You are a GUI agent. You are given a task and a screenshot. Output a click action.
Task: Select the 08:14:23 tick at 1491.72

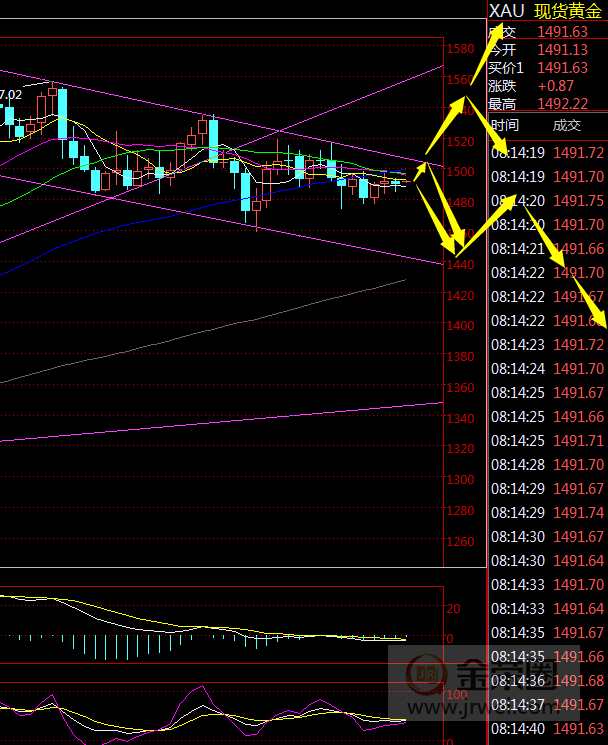(x=548, y=345)
